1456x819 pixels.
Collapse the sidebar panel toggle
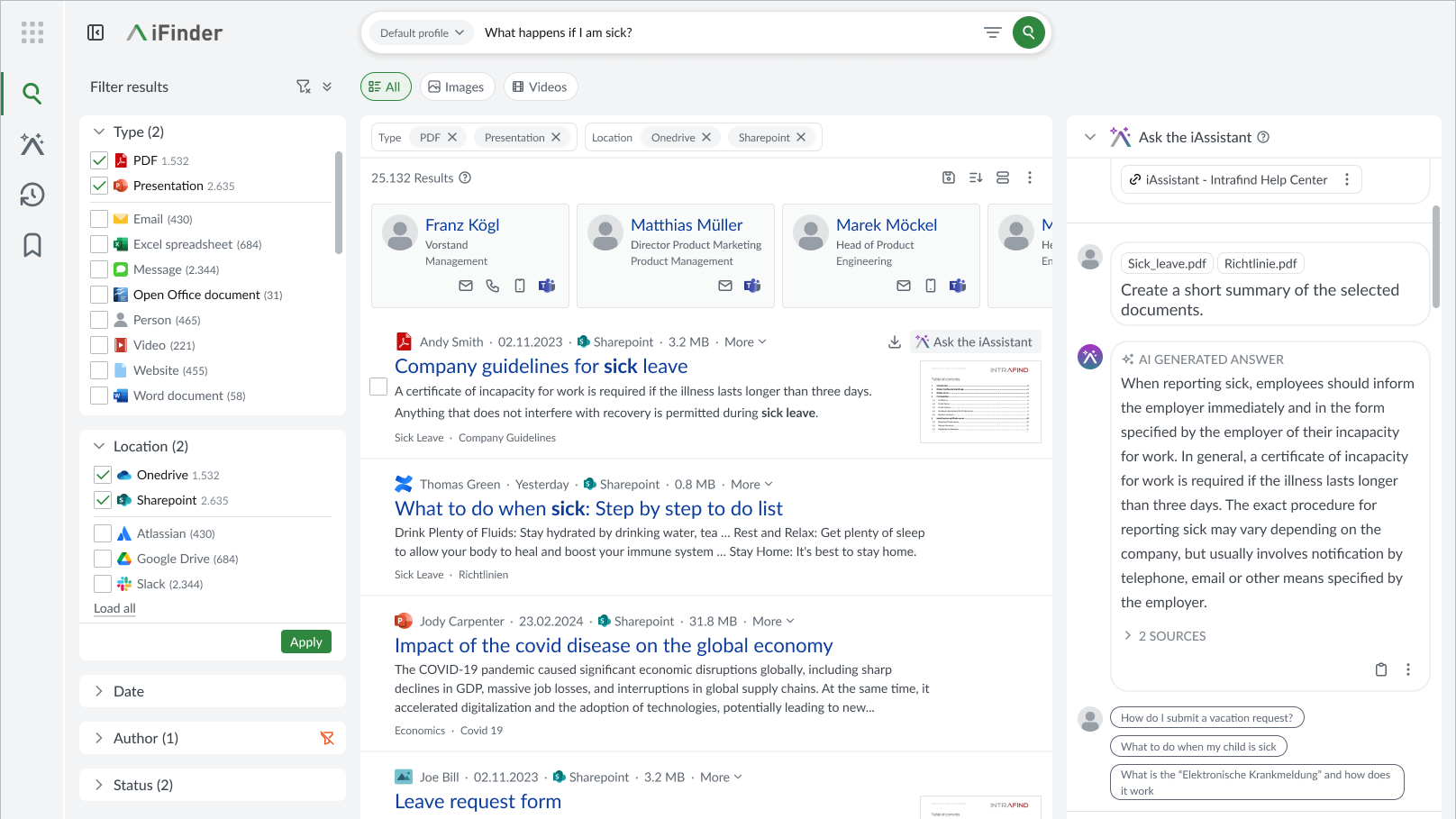click(x=96, y=32)
